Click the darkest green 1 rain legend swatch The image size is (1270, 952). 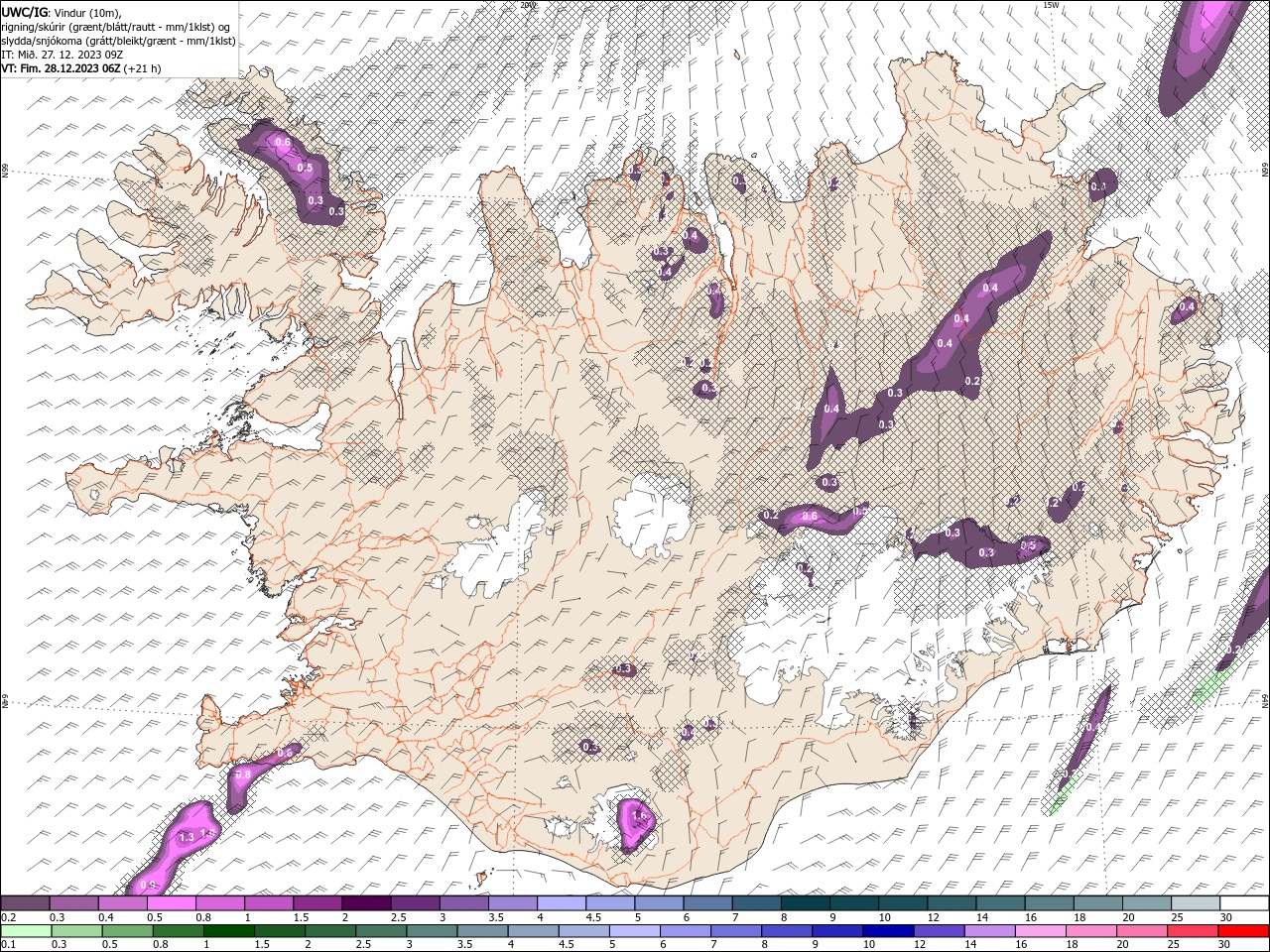[x=229, y=931]
